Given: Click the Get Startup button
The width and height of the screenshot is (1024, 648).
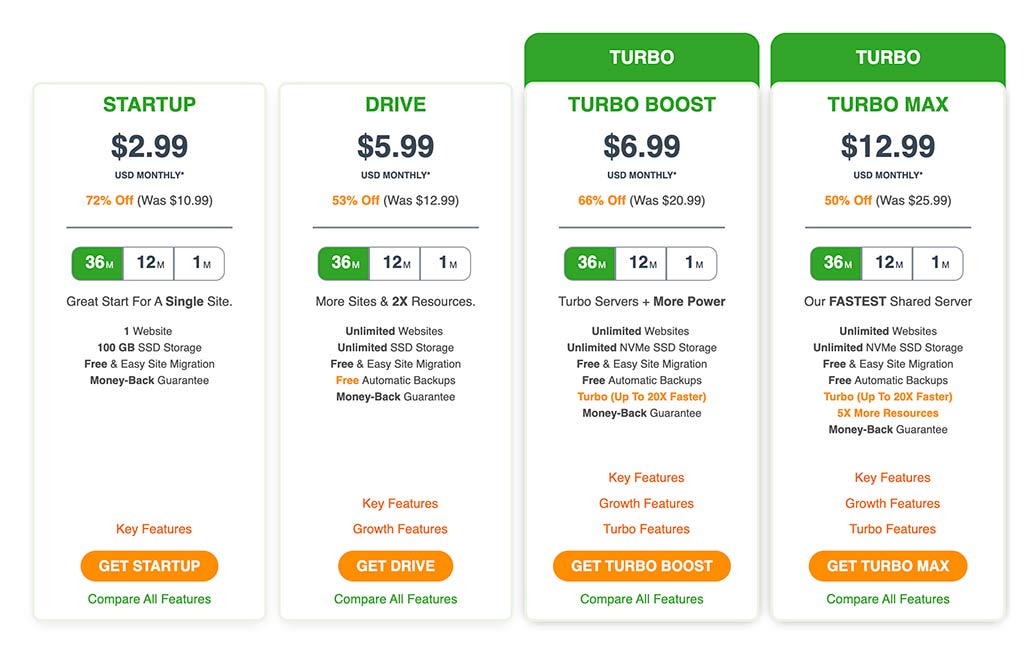Looking at the screenshot, I should 149,566.
